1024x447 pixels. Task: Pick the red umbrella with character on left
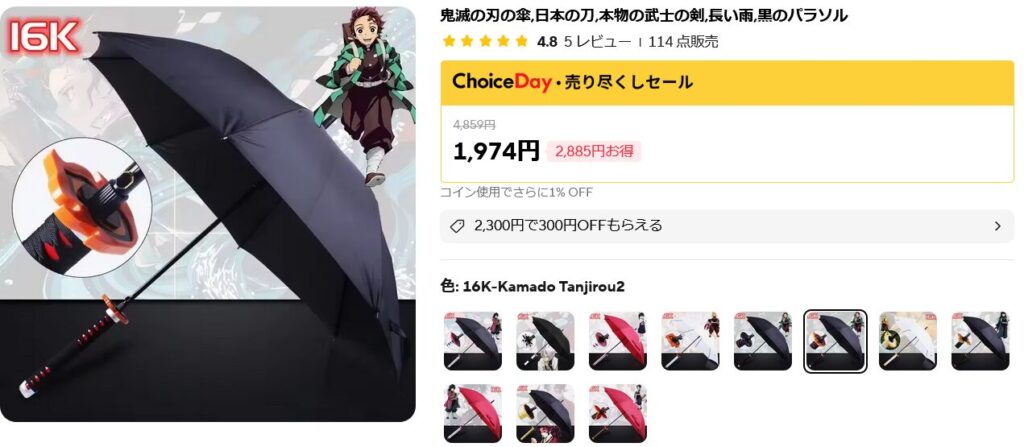tap(473, 414)
